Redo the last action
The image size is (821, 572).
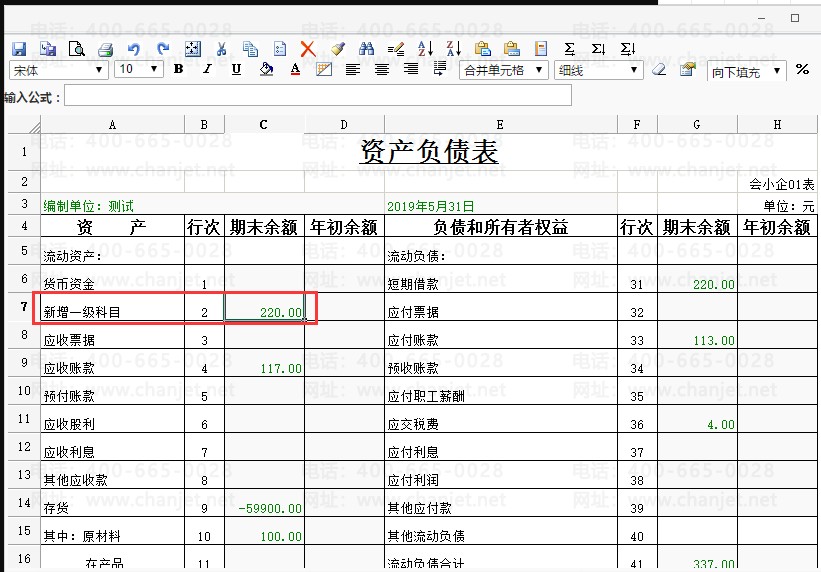point(163,49)
